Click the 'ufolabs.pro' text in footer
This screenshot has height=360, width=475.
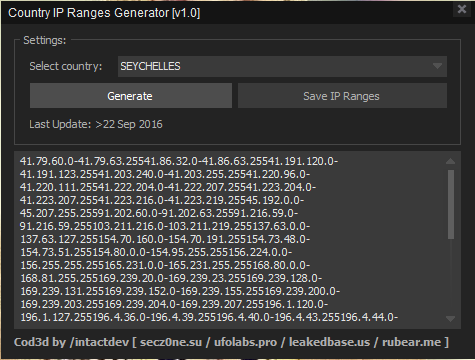(245, 342)
